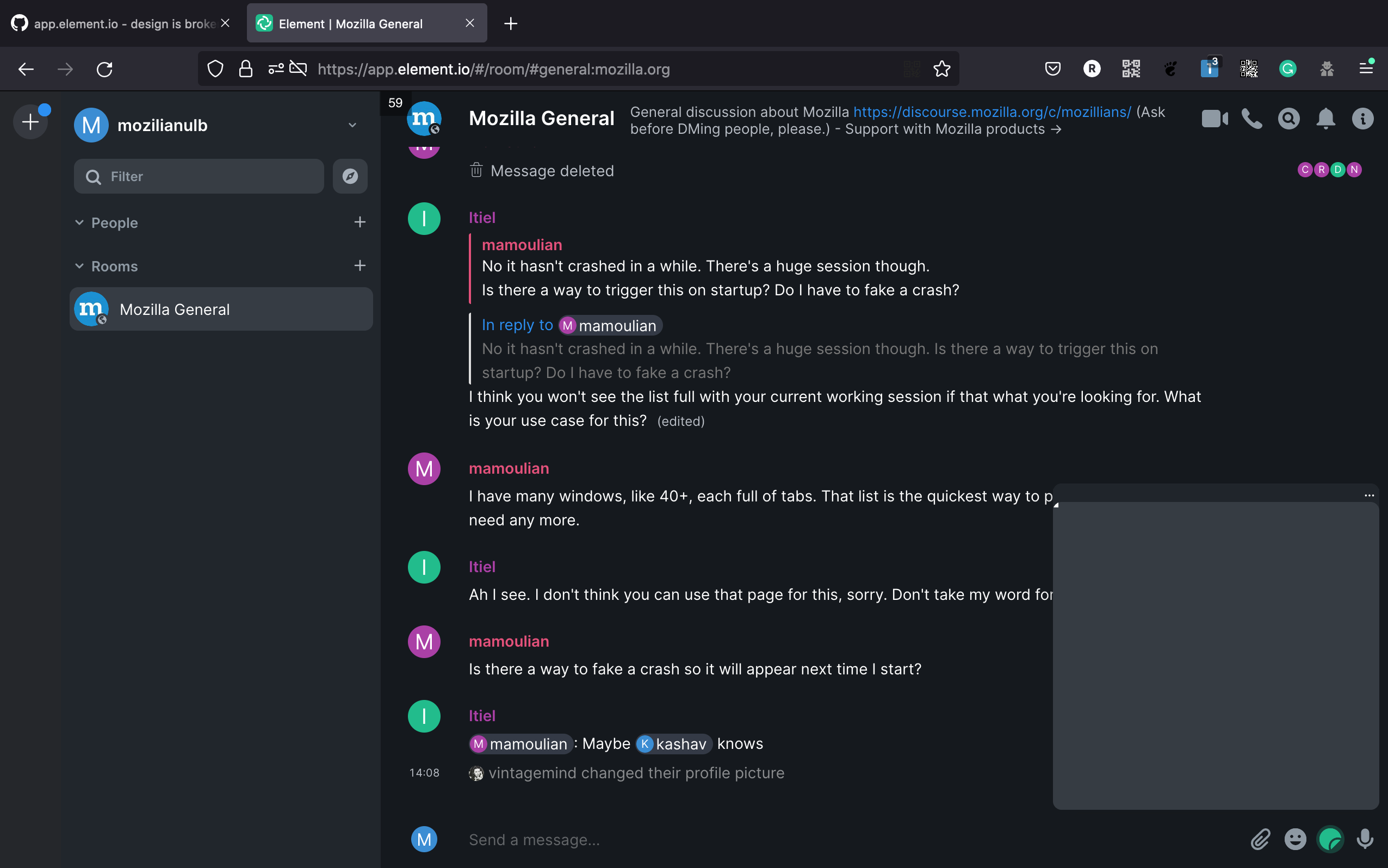Open room search magnifier icon
Image resolution: width=1388 pixels, height=868 pixels.
click(1288, 119)
